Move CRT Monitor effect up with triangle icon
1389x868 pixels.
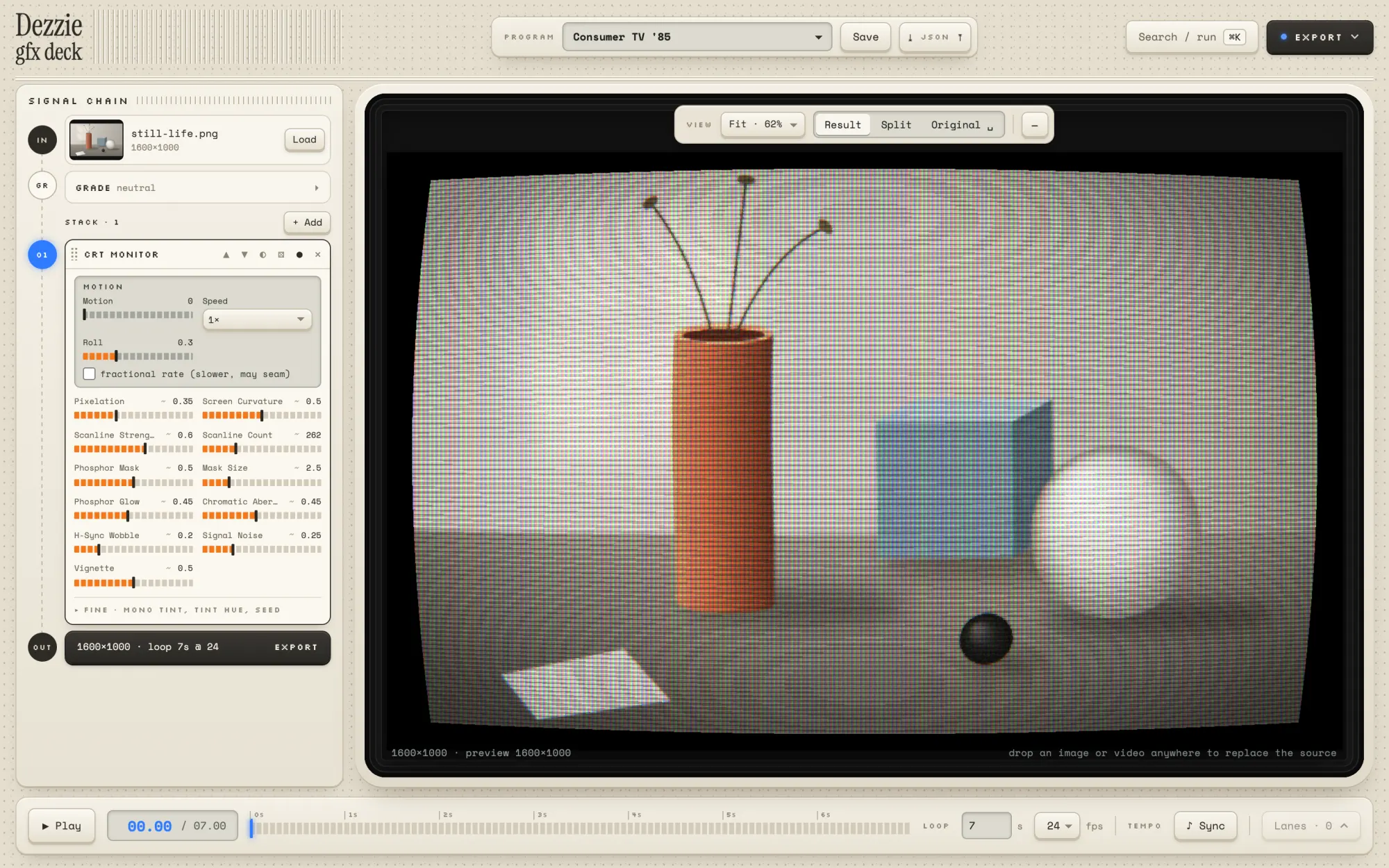(226, 255)
